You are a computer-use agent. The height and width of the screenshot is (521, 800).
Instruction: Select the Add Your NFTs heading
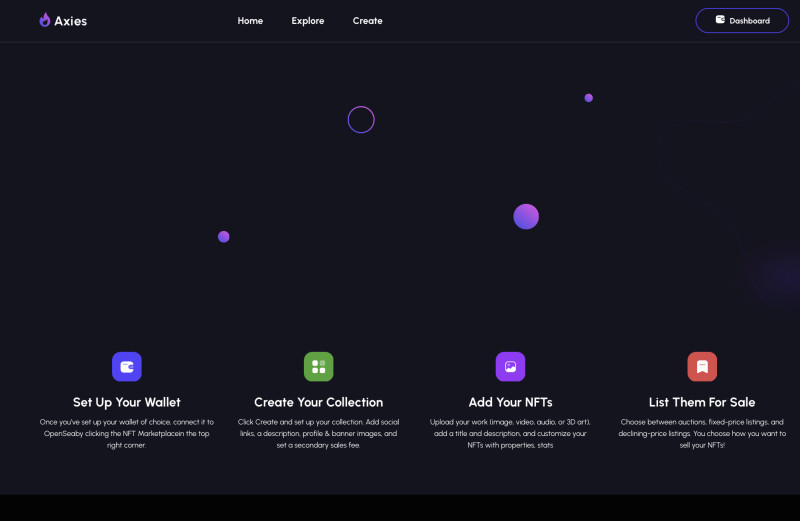(x=510, y=402)
